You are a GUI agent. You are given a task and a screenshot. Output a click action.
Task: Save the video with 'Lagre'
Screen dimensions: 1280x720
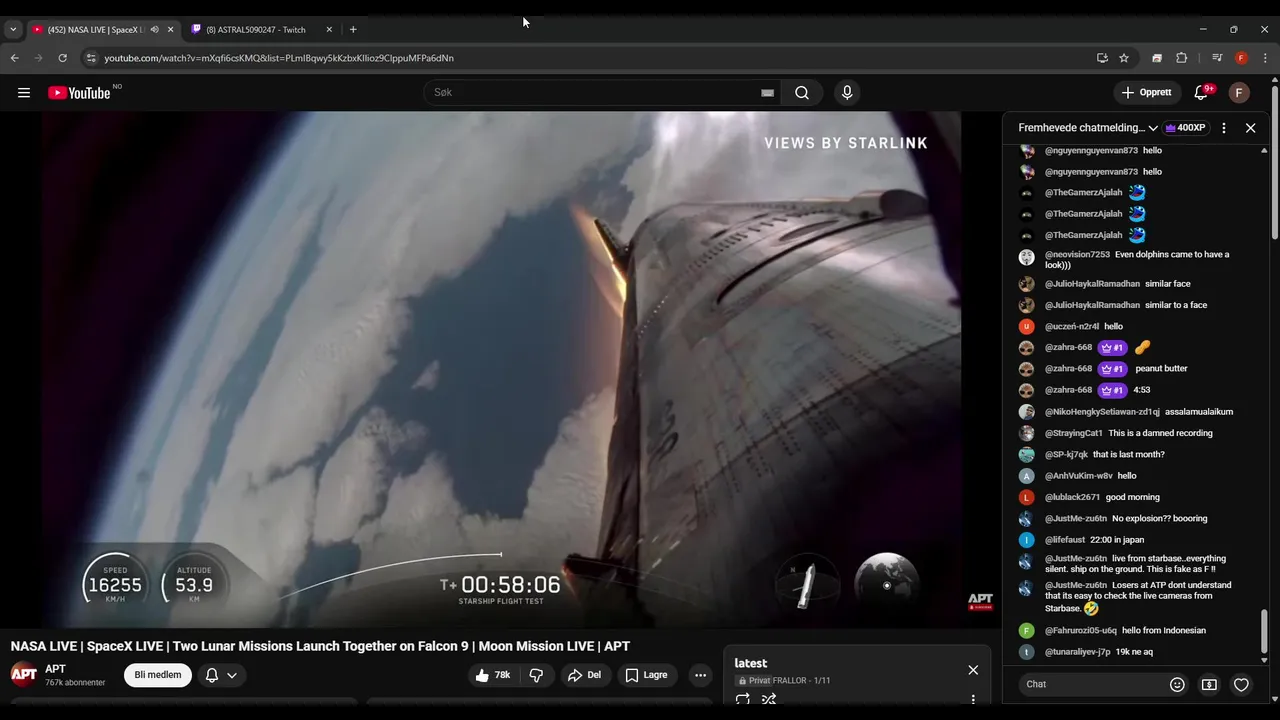(646, 675)
